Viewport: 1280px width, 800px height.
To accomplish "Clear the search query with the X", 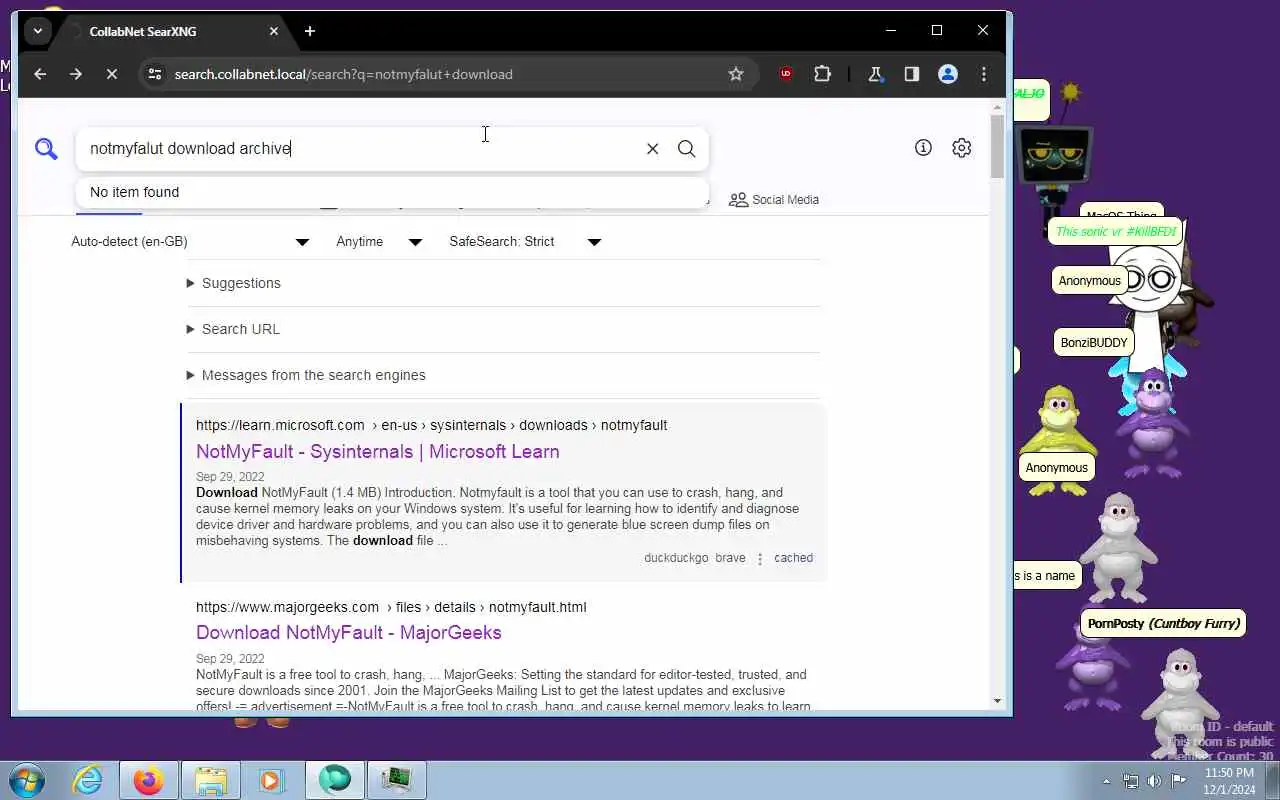I will coord(652,148).
